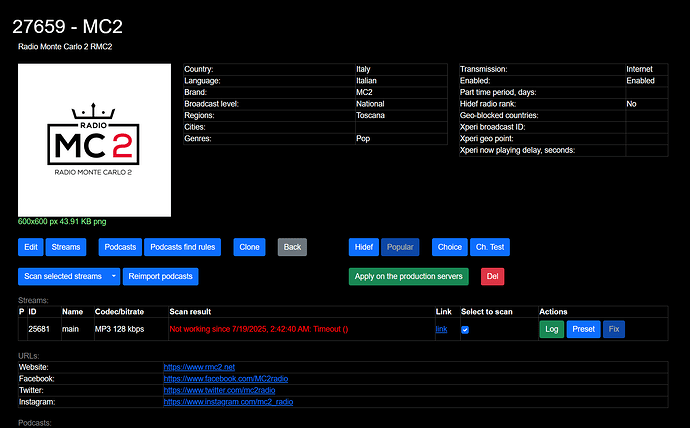Viewport: 690px width, 428px height.
Task: Click the Toscana region value
Action: [370, 115]
